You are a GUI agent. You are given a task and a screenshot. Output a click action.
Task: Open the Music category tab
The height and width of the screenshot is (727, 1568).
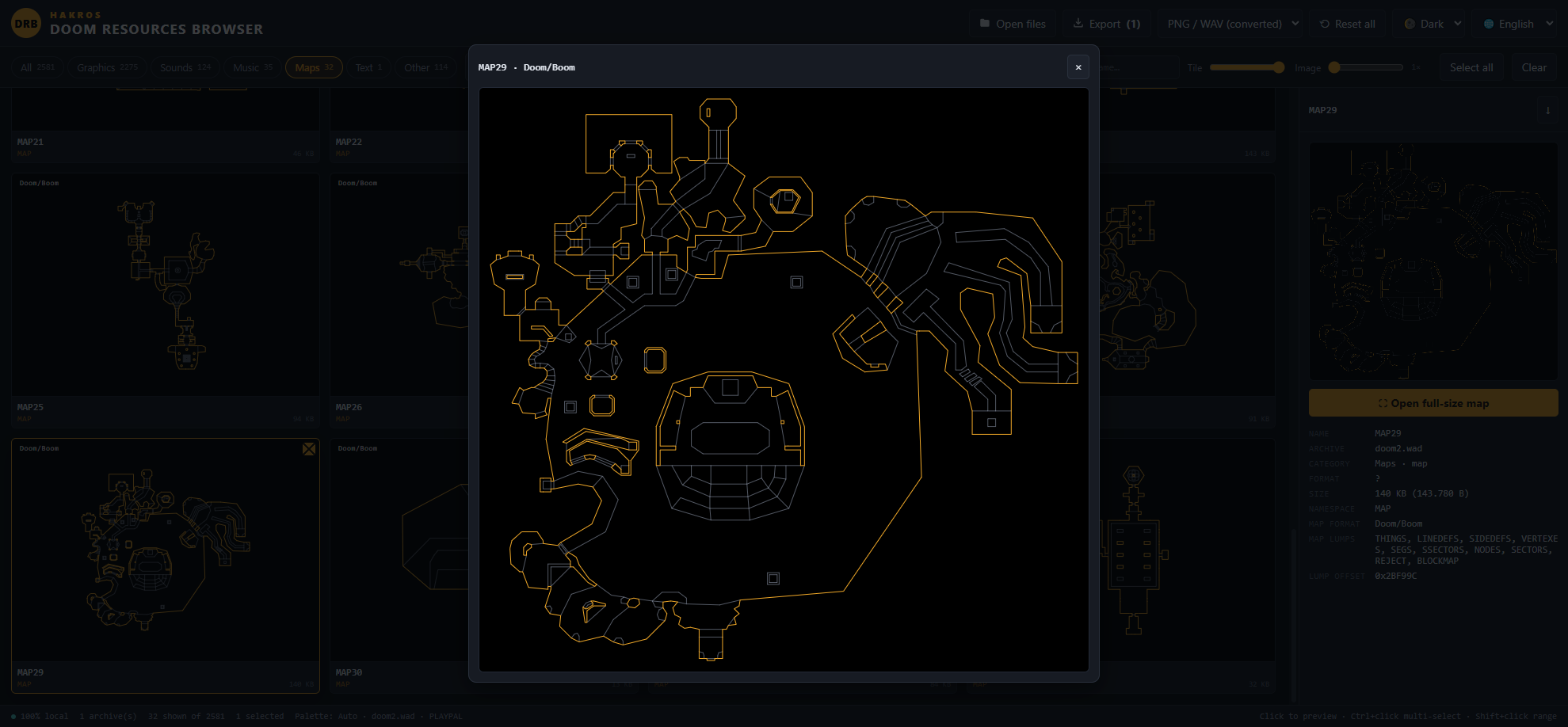(253, 67)
